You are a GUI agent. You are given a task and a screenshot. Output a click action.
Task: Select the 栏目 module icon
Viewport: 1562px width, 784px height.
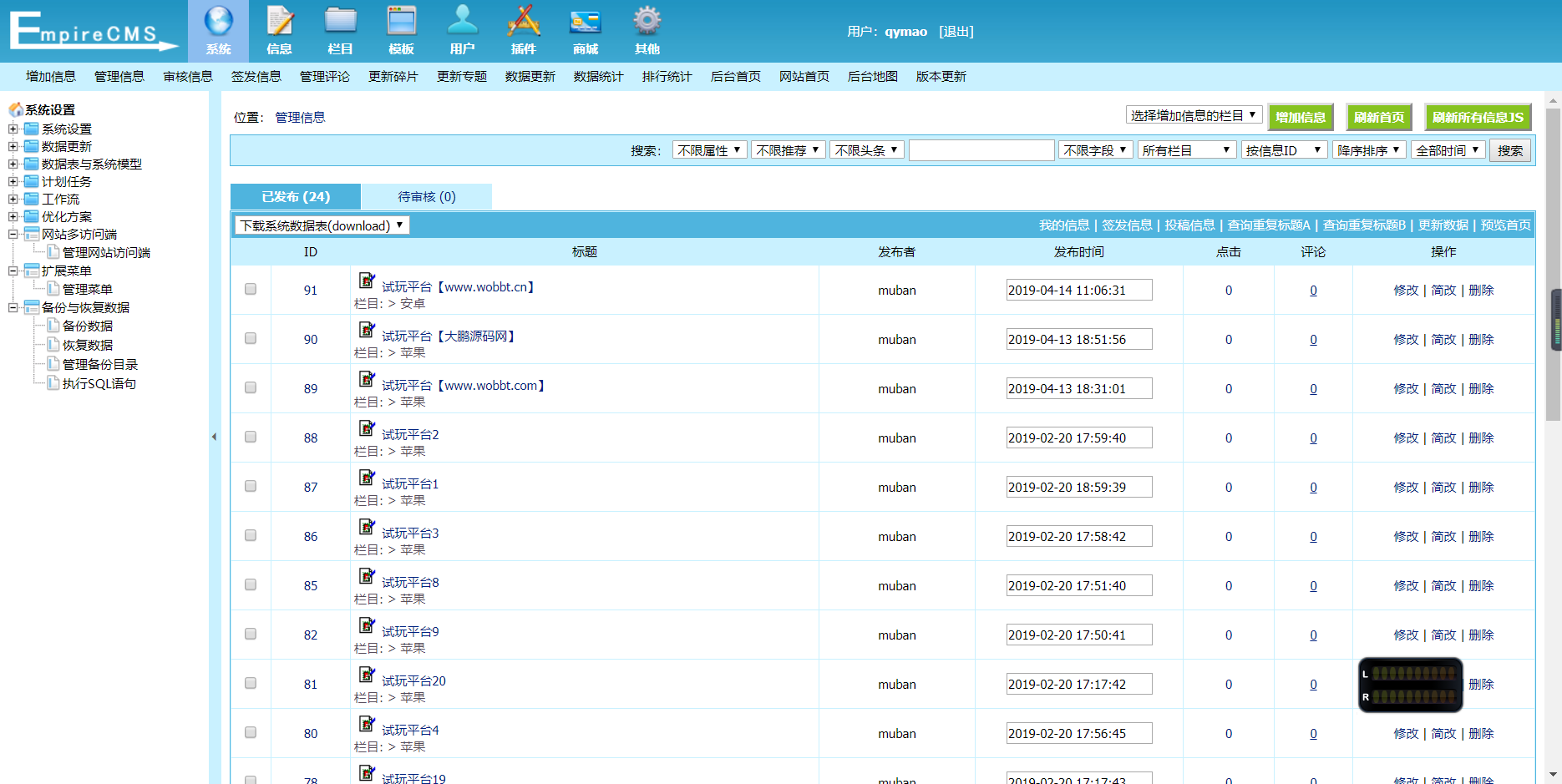(340, 29)
